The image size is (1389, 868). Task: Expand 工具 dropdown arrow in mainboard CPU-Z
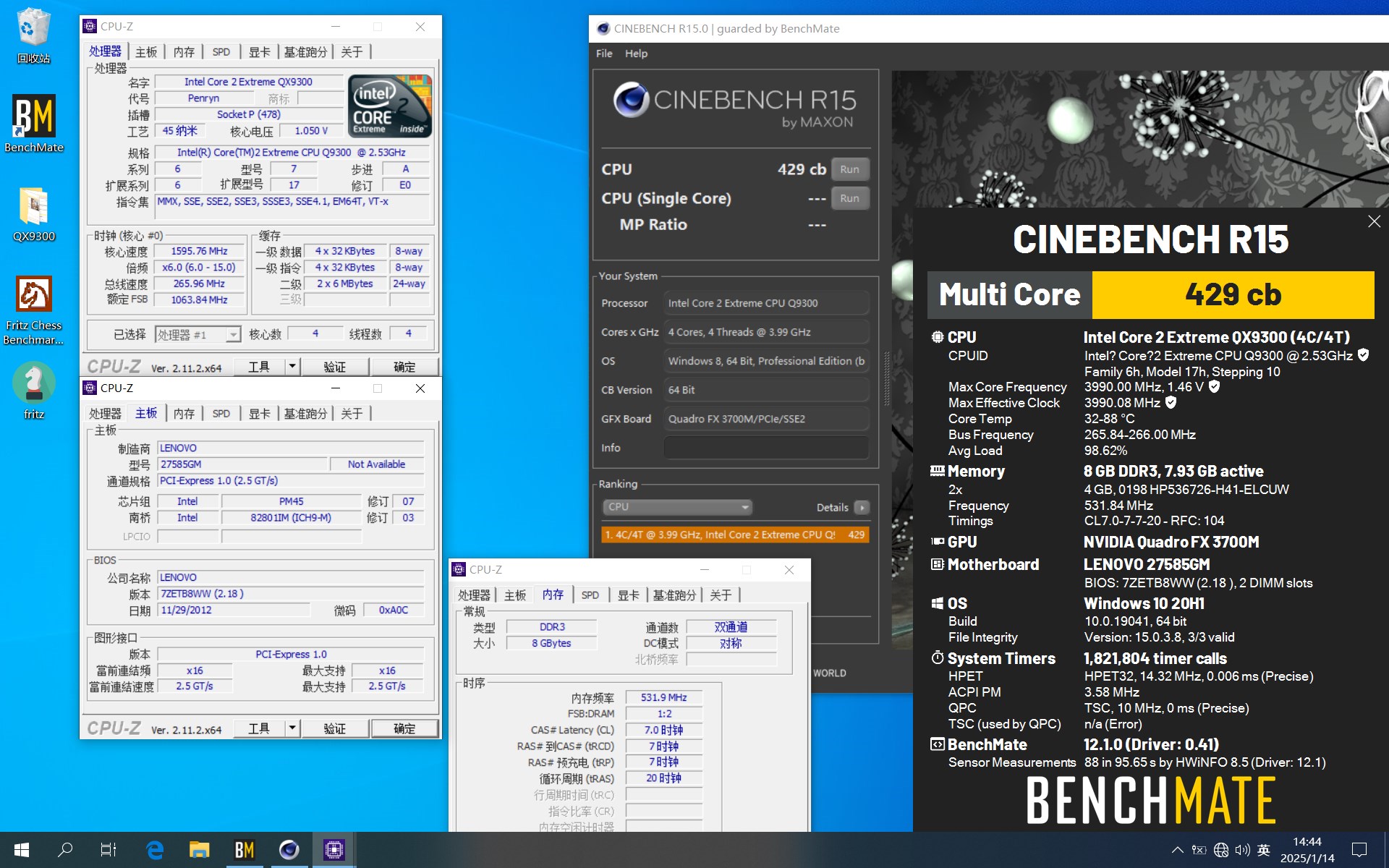pos(292,728)
